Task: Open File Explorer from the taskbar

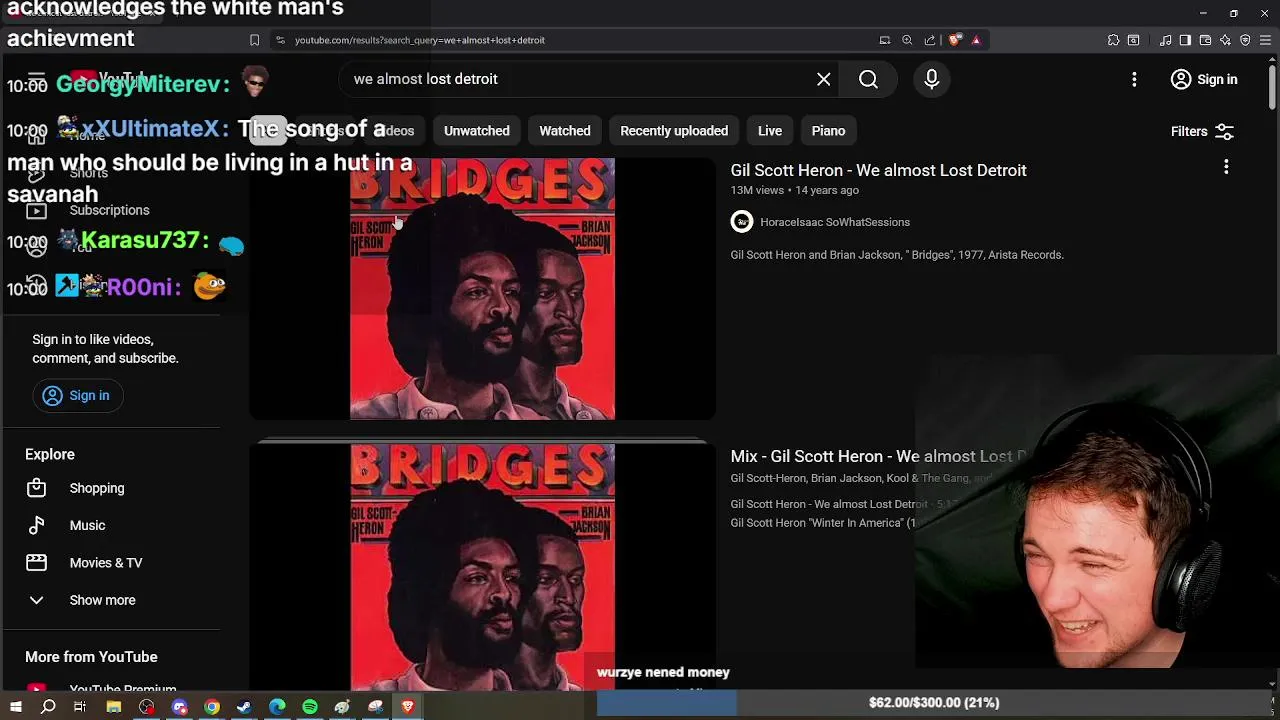Action: tap(114, 707)
